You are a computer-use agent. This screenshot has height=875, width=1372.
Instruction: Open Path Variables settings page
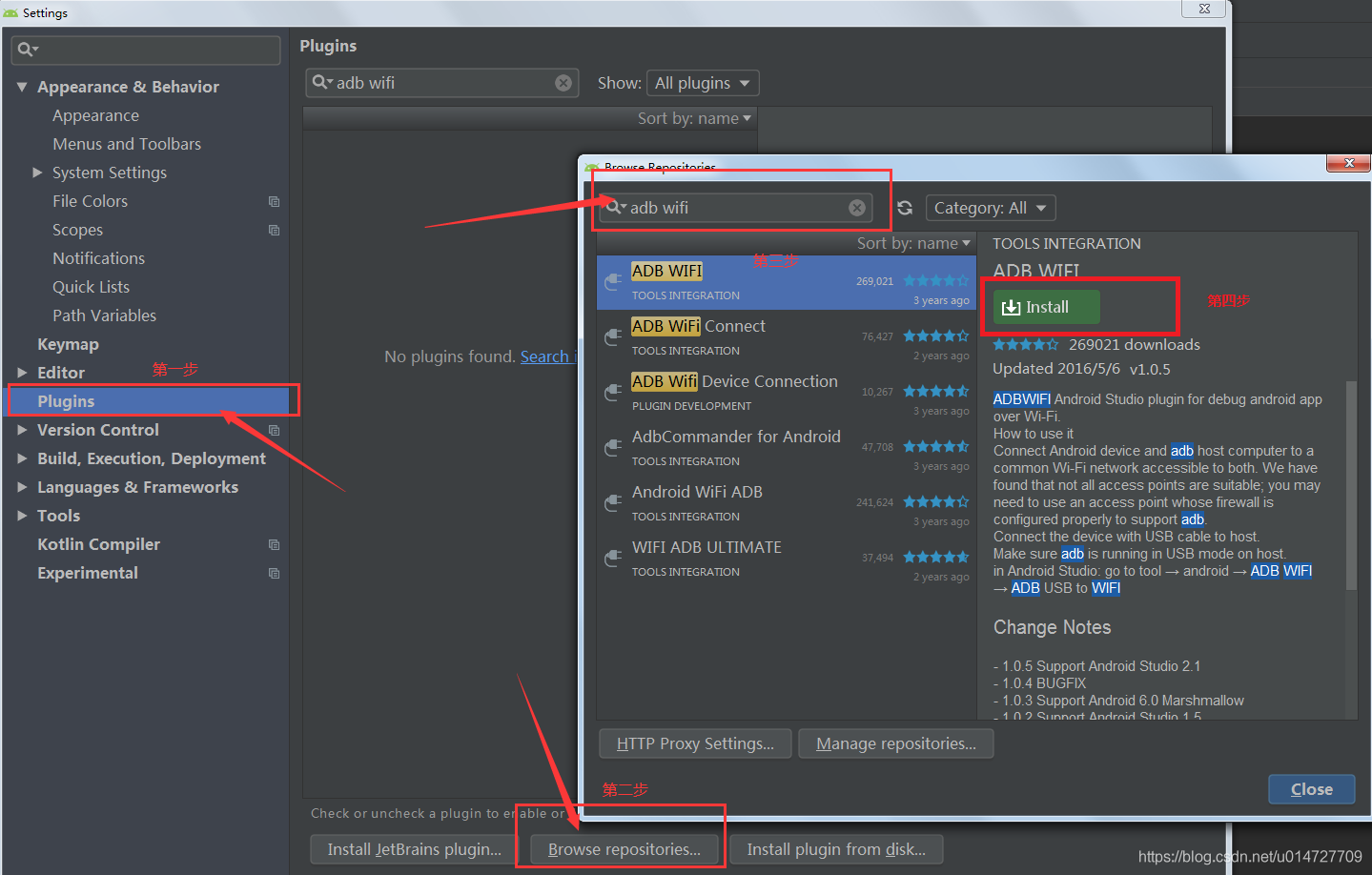click(x=104, y=315)
